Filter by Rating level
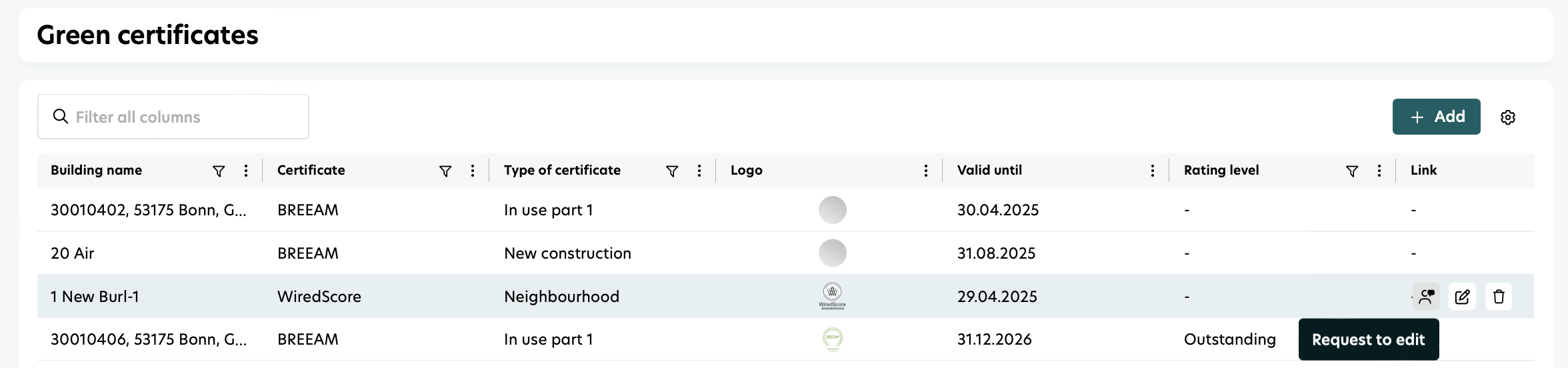Image resolution: width=1568 pixels, height=368 pixels. pos(1352,171)
